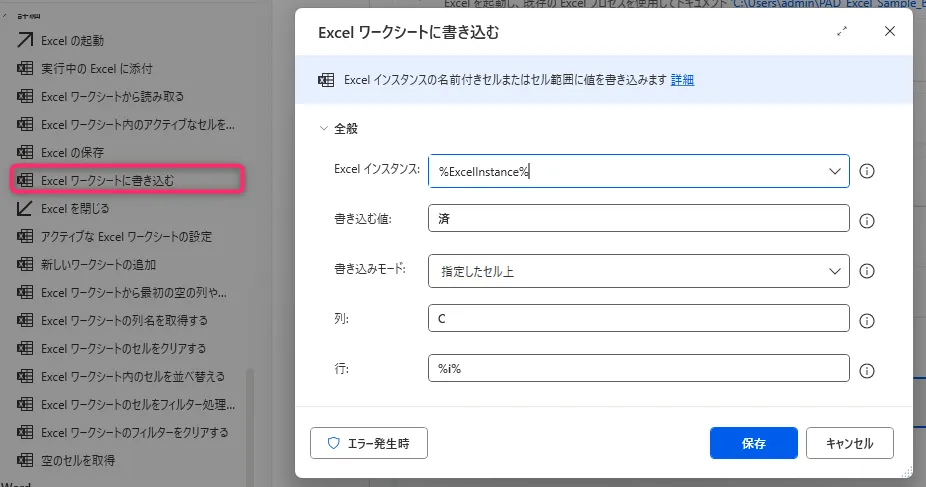The width and height of the screenshot is (926, 487).
Task: Click the 保存 button
Action: pos(753,443)
